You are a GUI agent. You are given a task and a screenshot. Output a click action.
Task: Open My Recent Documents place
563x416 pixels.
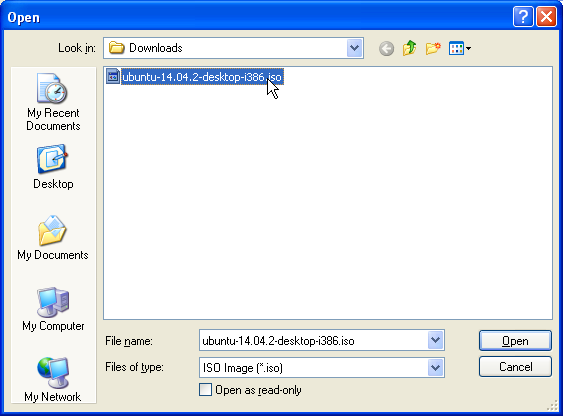coord(53,102)
